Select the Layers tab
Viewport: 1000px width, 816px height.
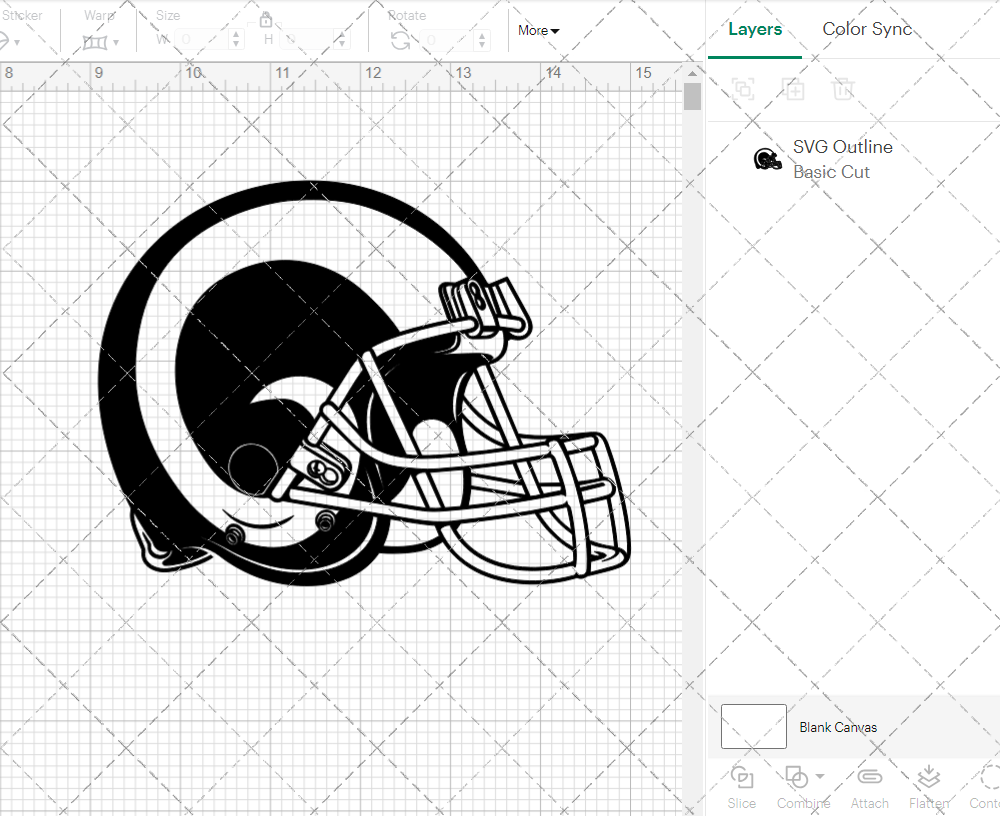755,29
